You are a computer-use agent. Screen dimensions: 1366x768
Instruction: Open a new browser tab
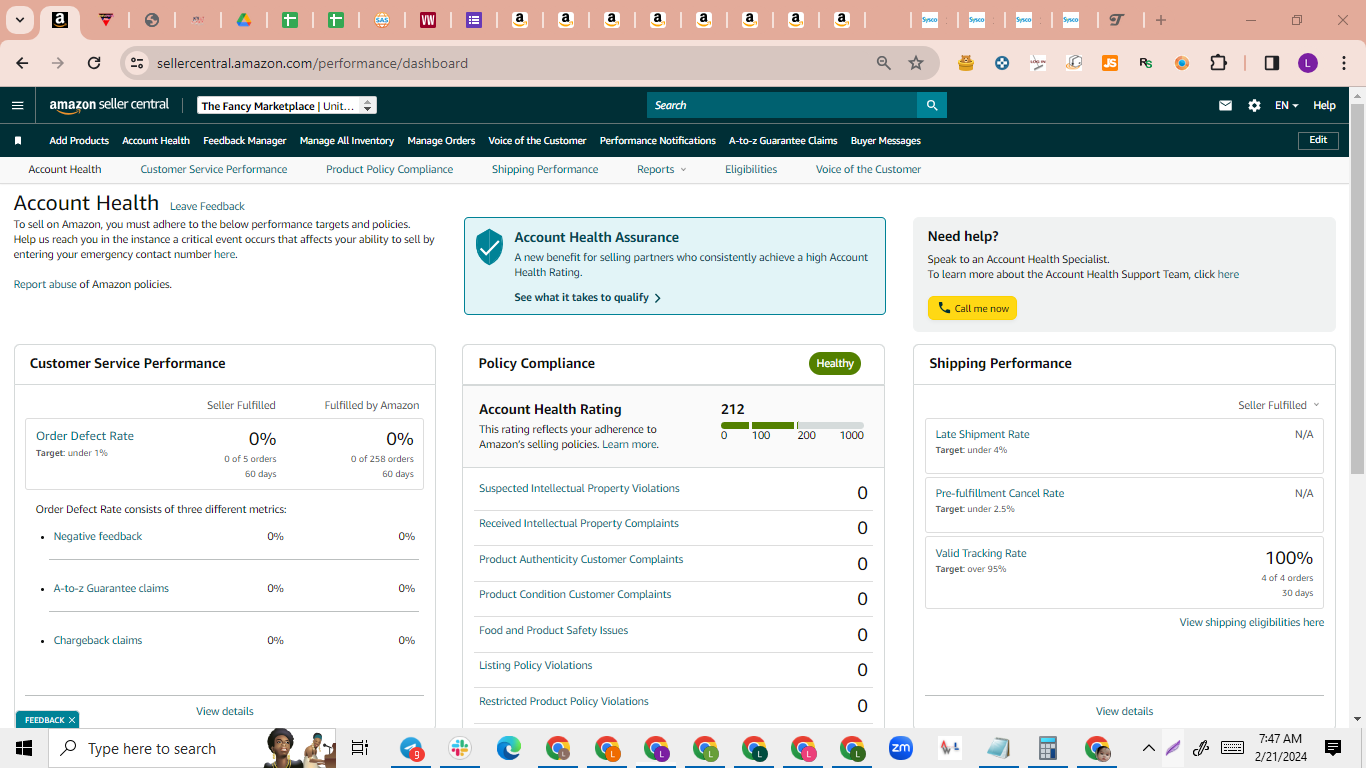[1161, 20]
